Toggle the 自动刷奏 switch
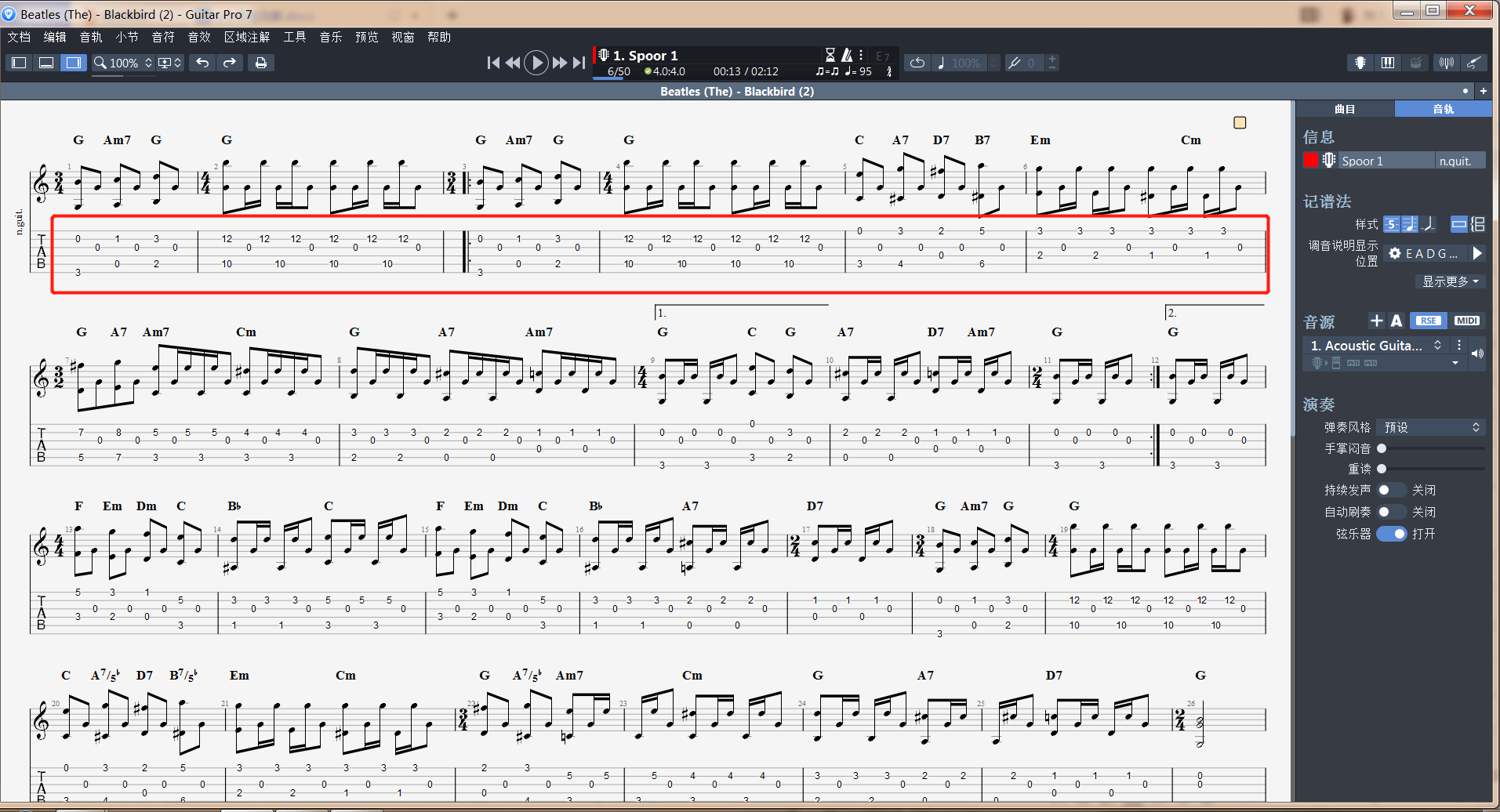Screen dimensions: 1500x812 coord(1391,512)
